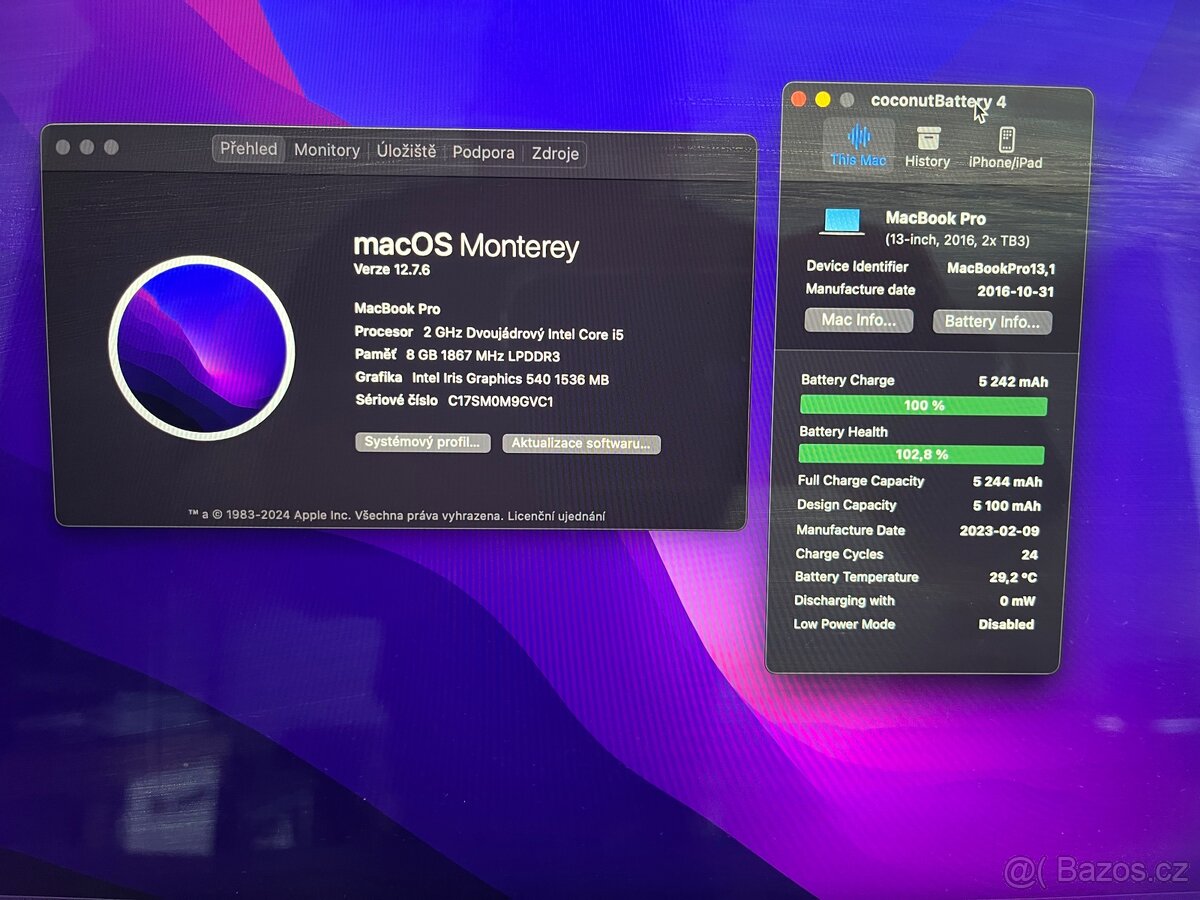
Task: Open Aktualizace softwaru
Action: [x=580, y=443]
